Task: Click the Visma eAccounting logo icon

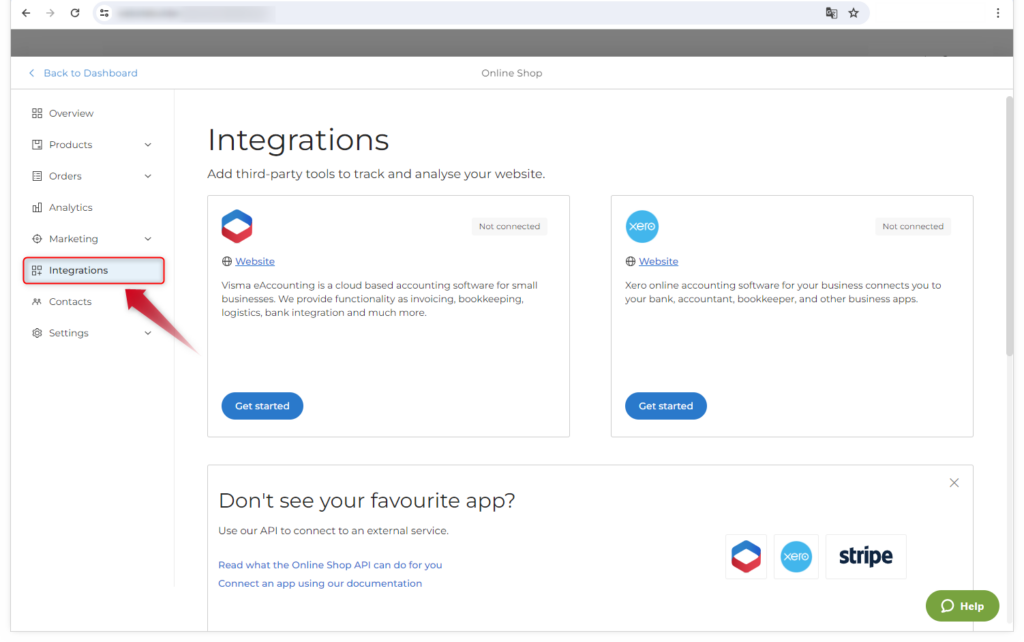Action: tap(237, 227)
